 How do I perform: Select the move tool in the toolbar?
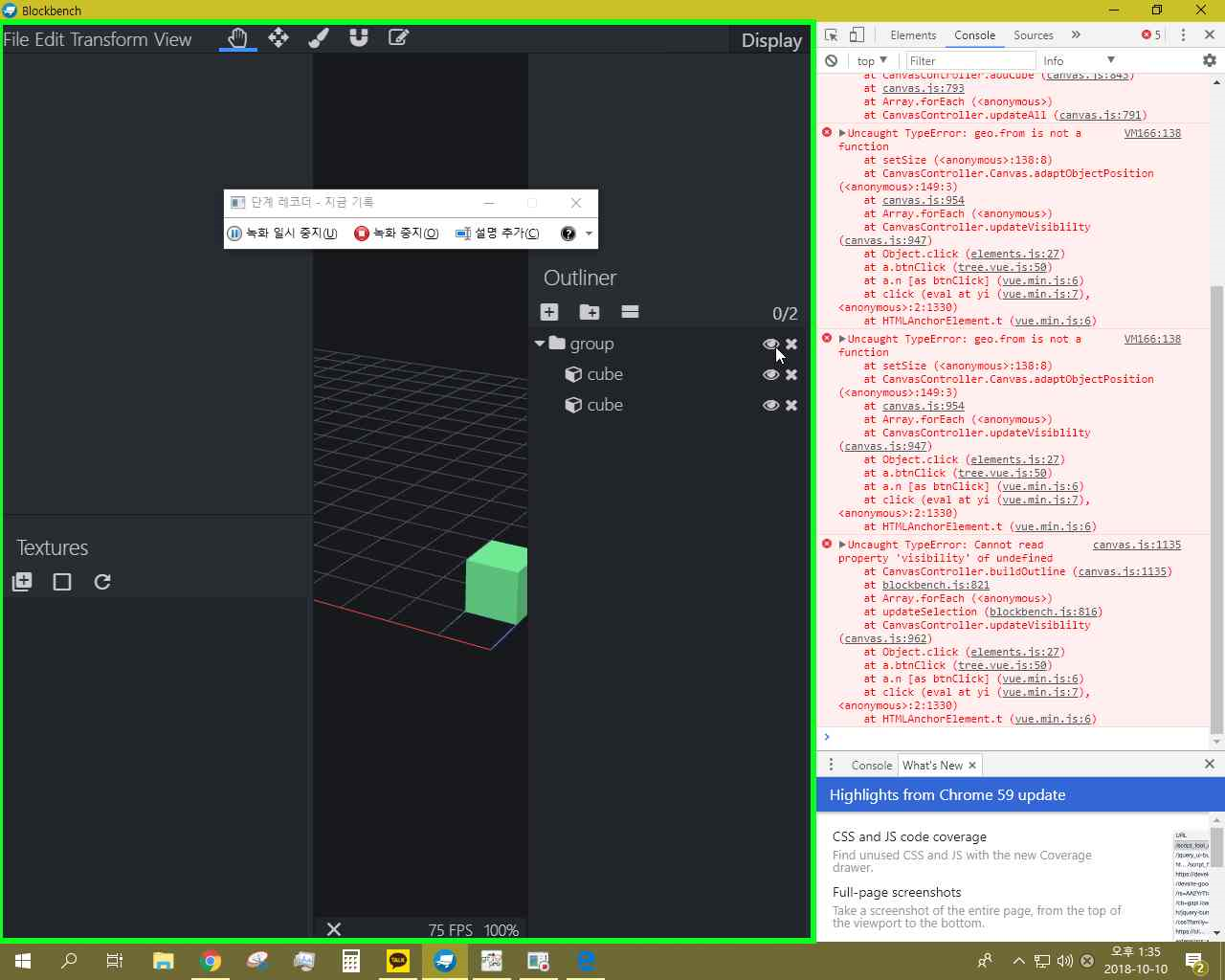click(278, 37)
